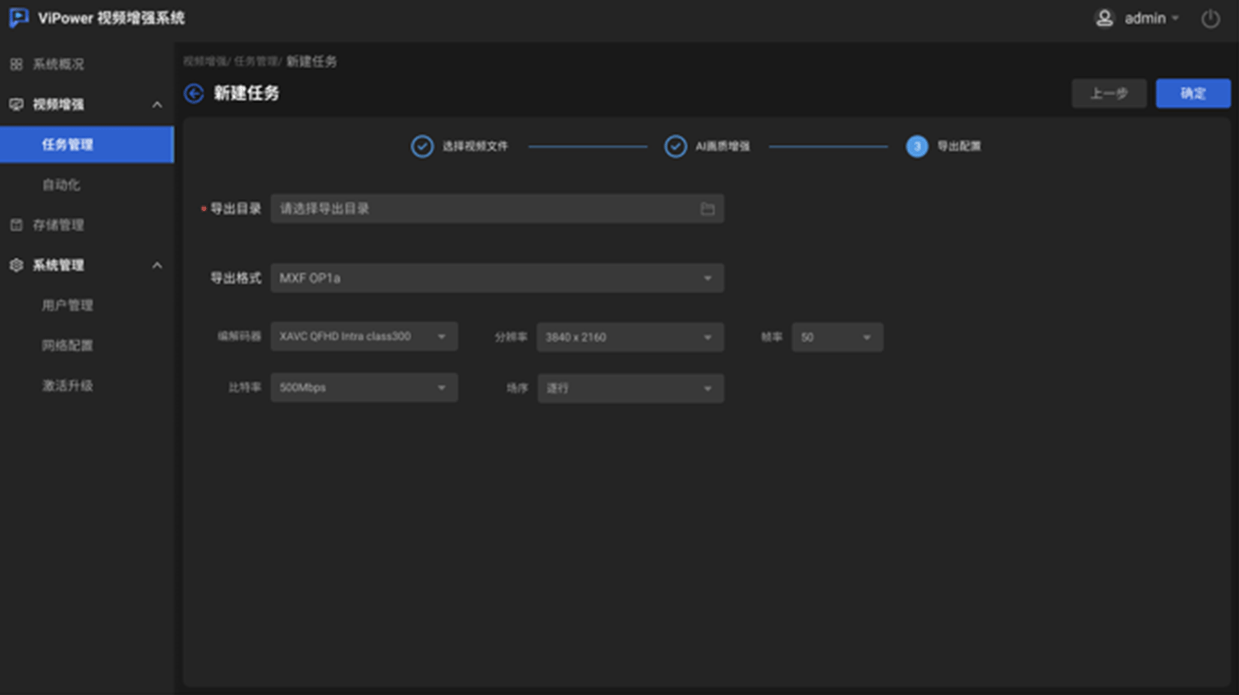Click the ViPower logo icon
This screenshot has height=695, width=1239.
(x=18, y=18)
